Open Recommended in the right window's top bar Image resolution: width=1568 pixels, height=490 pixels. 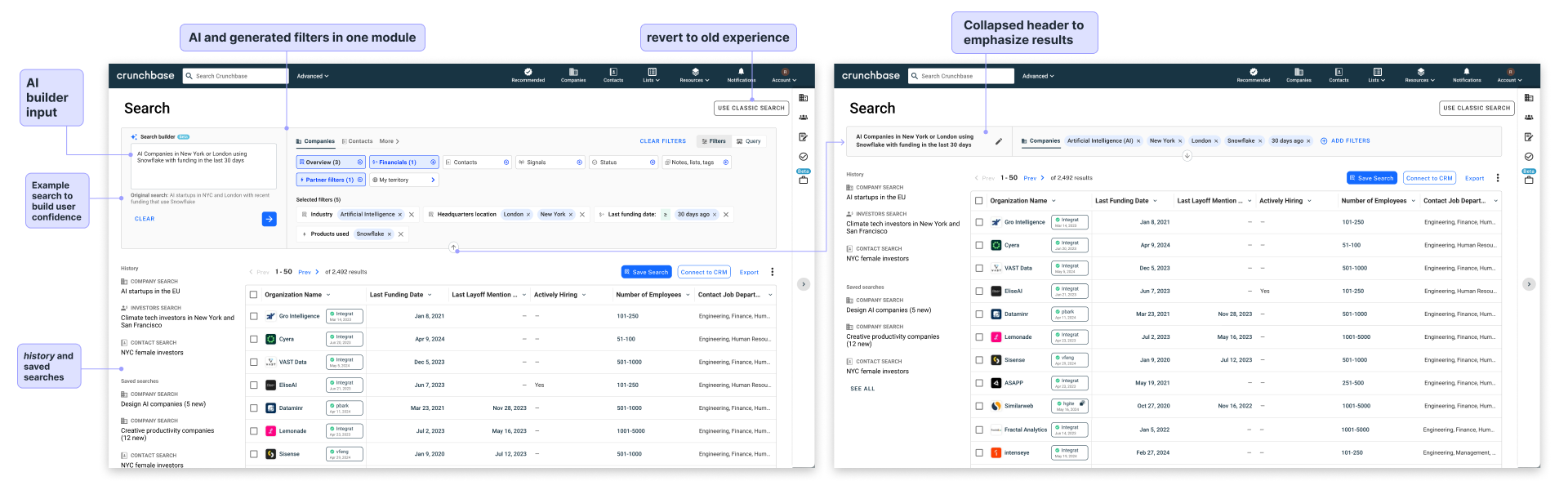point(1254,75)
